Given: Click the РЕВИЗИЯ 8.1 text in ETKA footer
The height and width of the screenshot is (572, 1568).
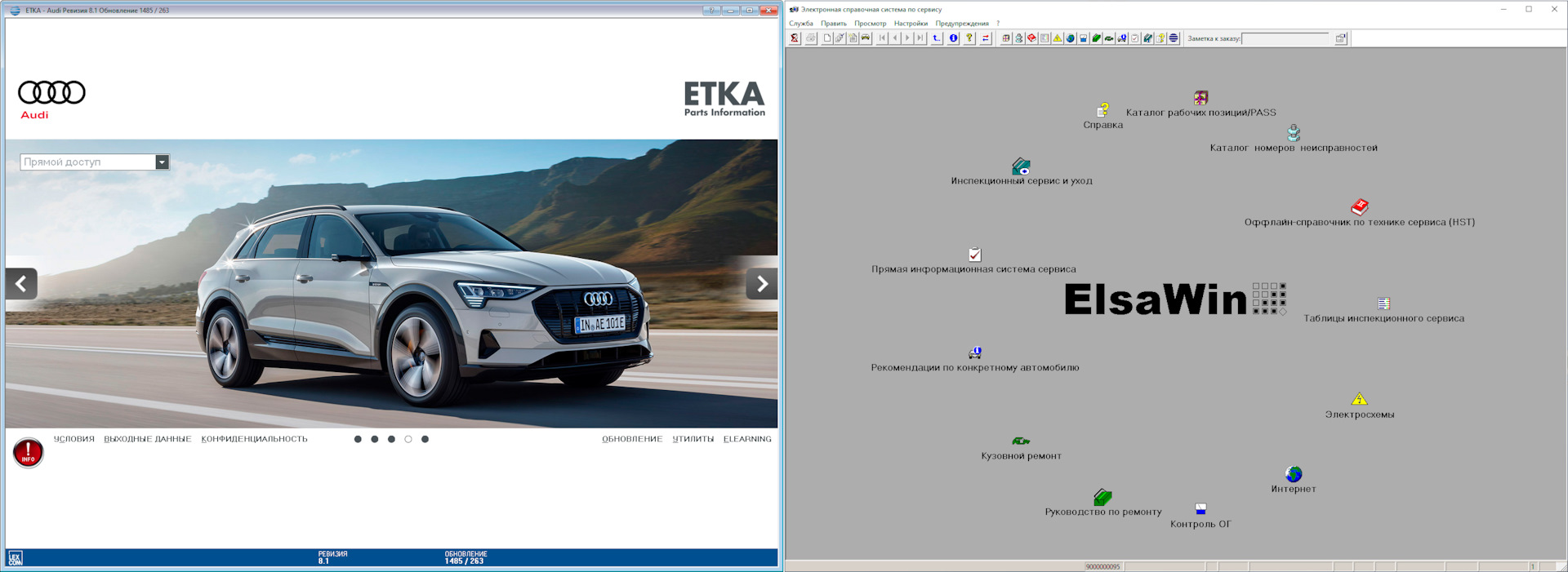Looking at the screenshot, I should coord(332,557).
